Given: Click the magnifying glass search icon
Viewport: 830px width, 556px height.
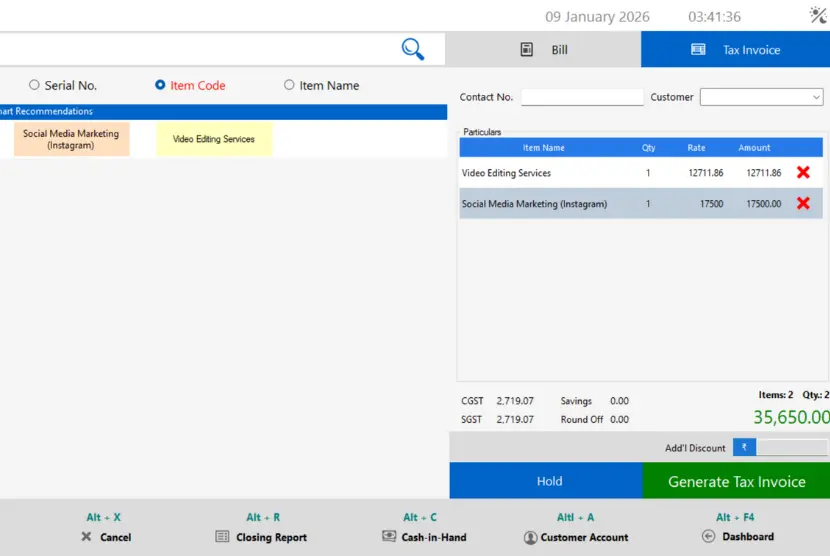Looking at the screenshot, I should (412, 49).
